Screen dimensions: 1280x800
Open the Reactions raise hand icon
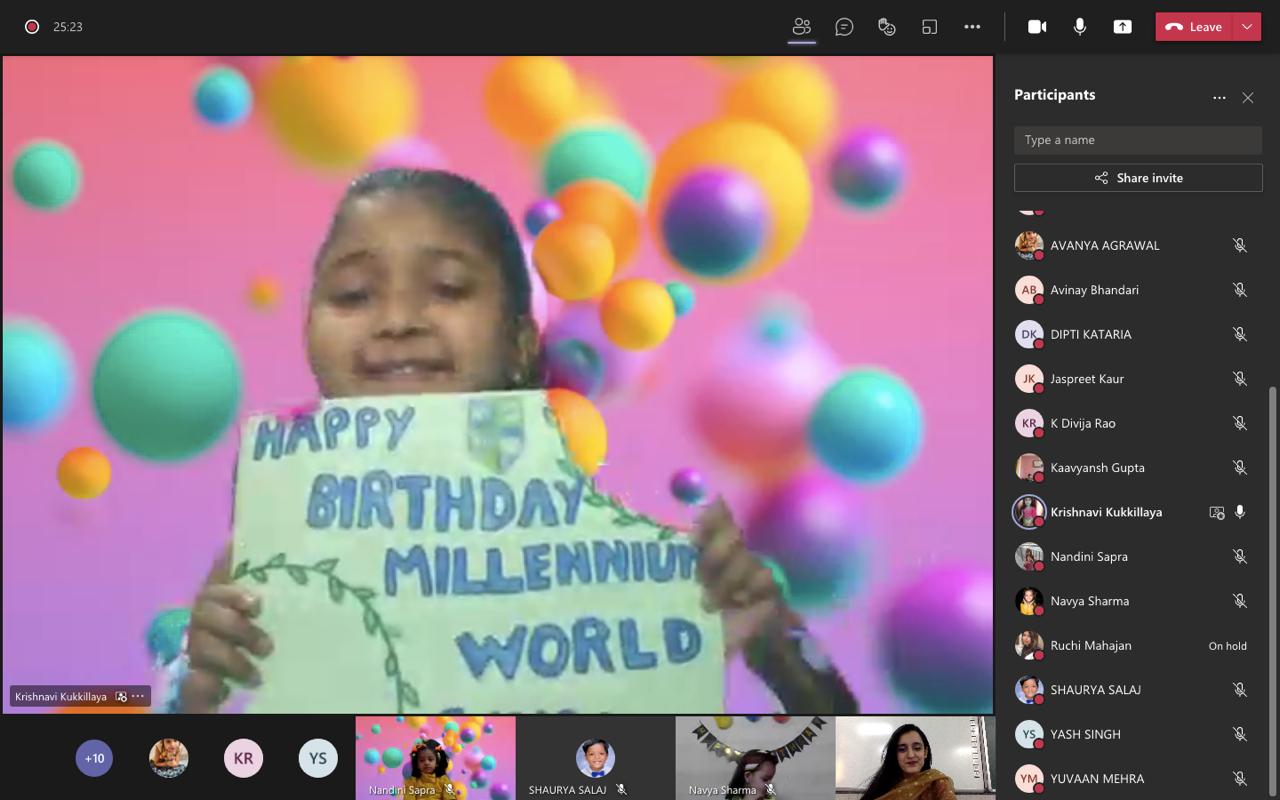click(886, 27)
